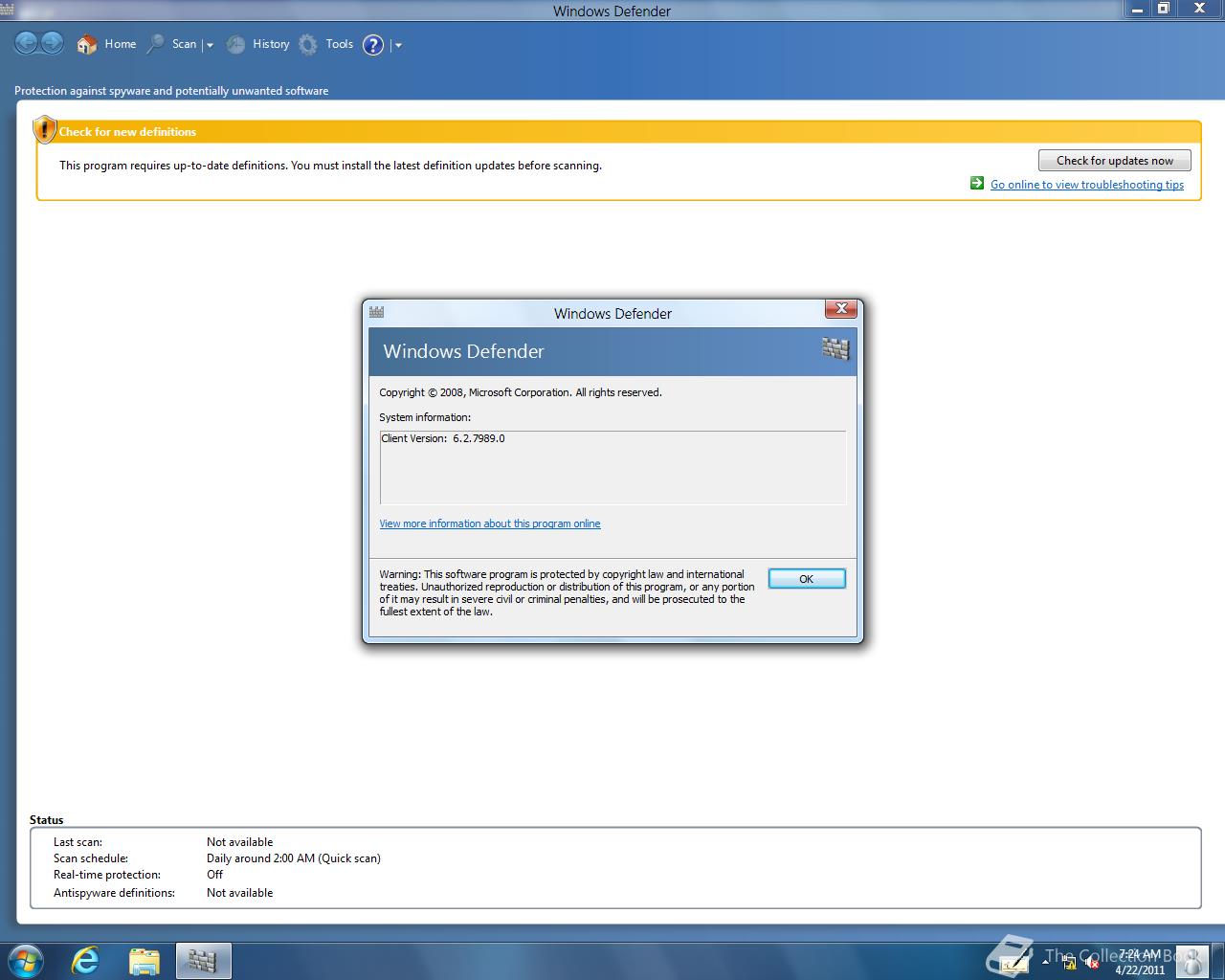Open View more information about this program online
This screenshot has height=980, width=1225.
[x=490, y=523]
